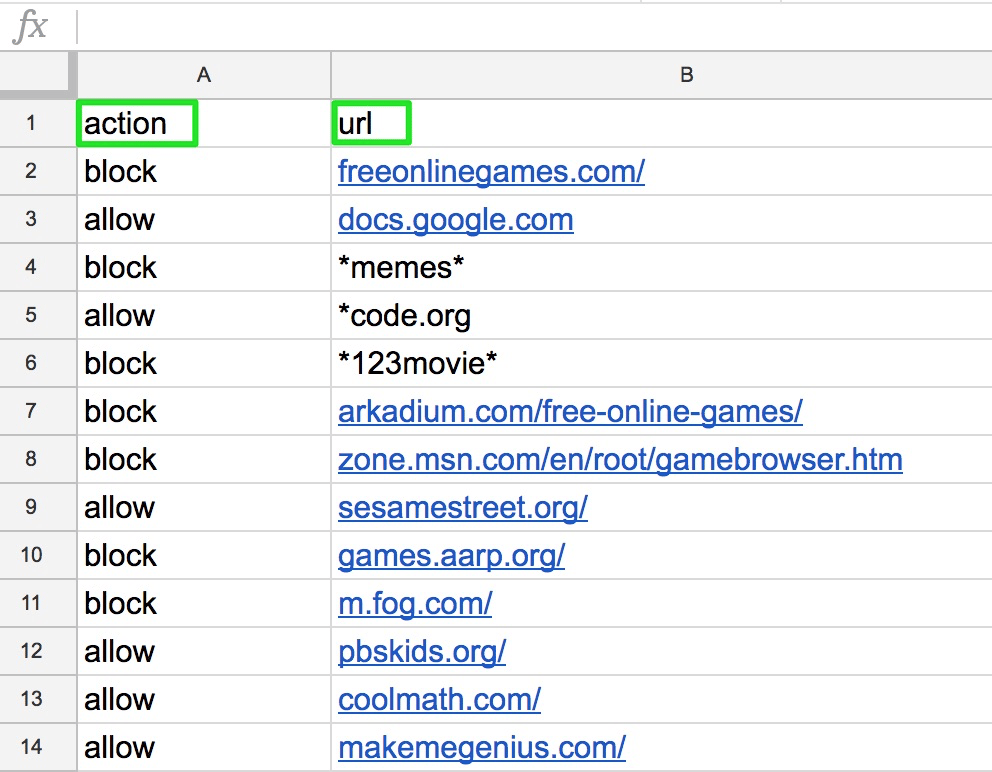Screen dimensions: 992x772
Task: Select 'allow' cell beside coolmath.com
Action: 204,699
